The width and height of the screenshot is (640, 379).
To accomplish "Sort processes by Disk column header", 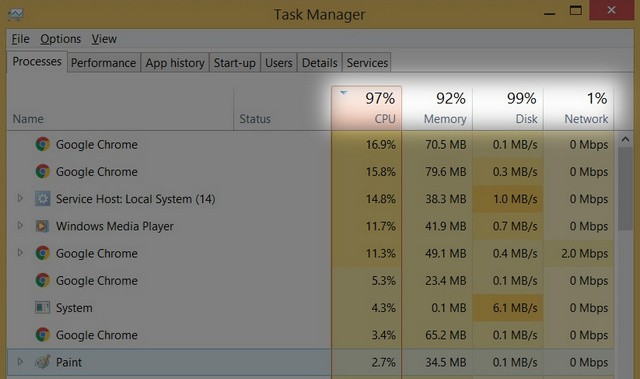I will [508, 108].
